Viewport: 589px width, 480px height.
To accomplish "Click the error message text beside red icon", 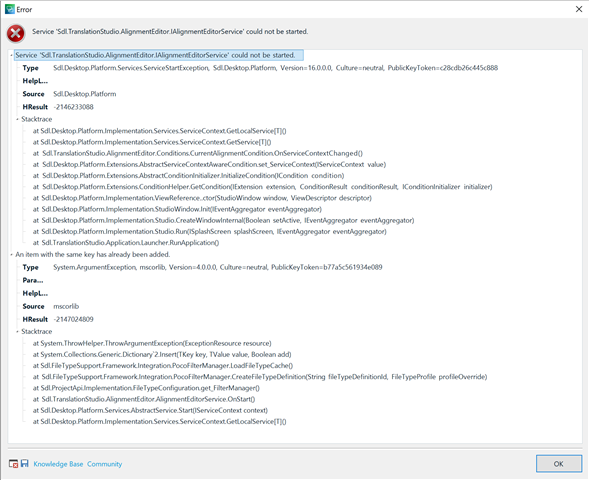I will 170,32.
